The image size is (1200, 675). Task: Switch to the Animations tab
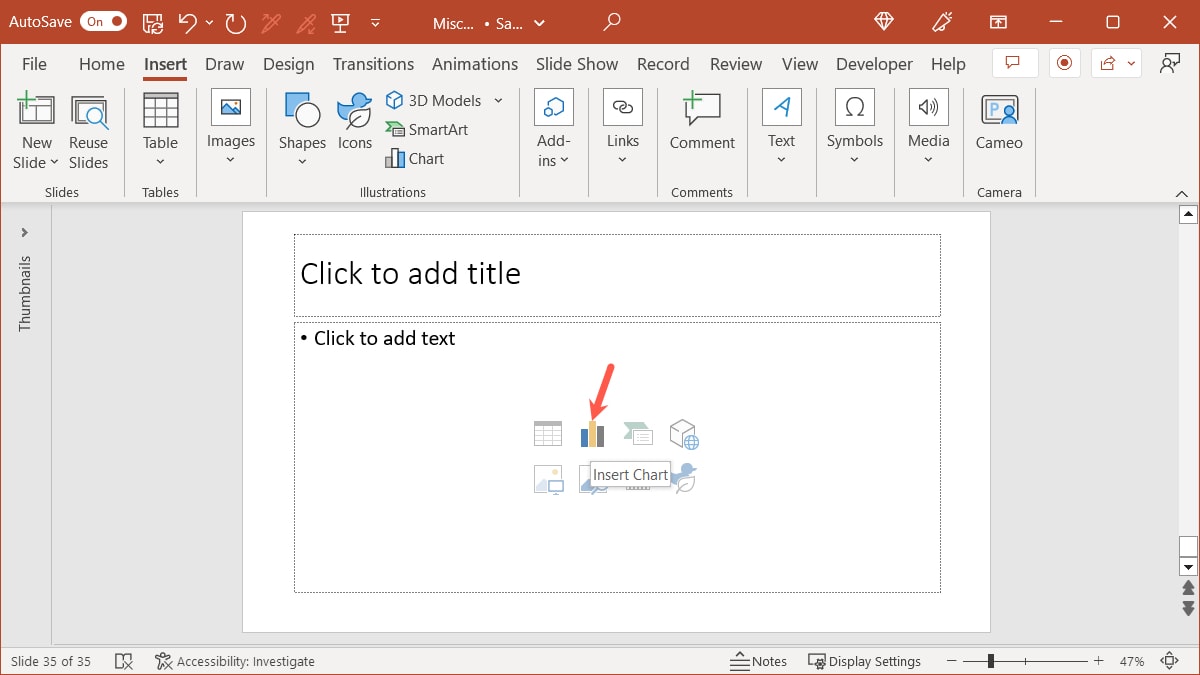(475, 63)
